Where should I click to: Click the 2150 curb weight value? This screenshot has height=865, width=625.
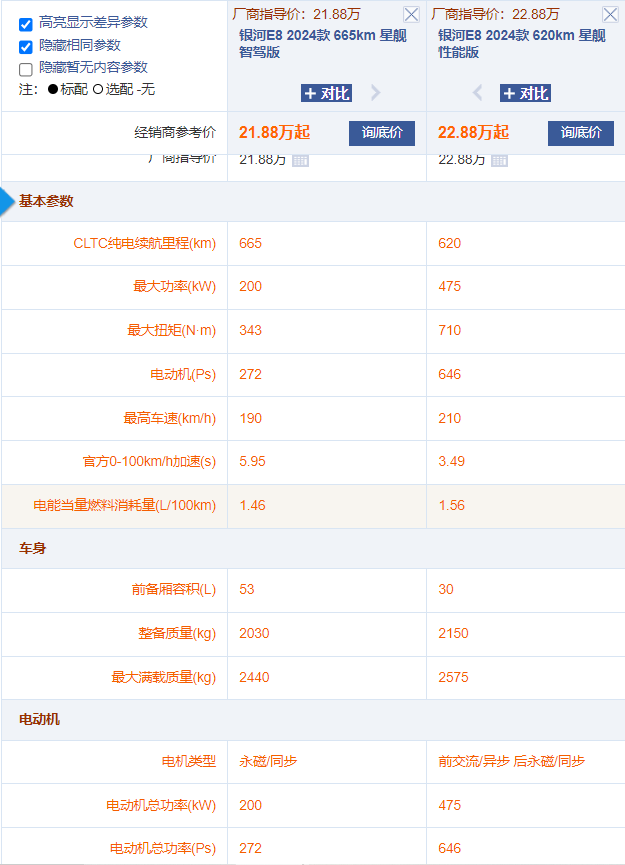(x=453, y=633)
